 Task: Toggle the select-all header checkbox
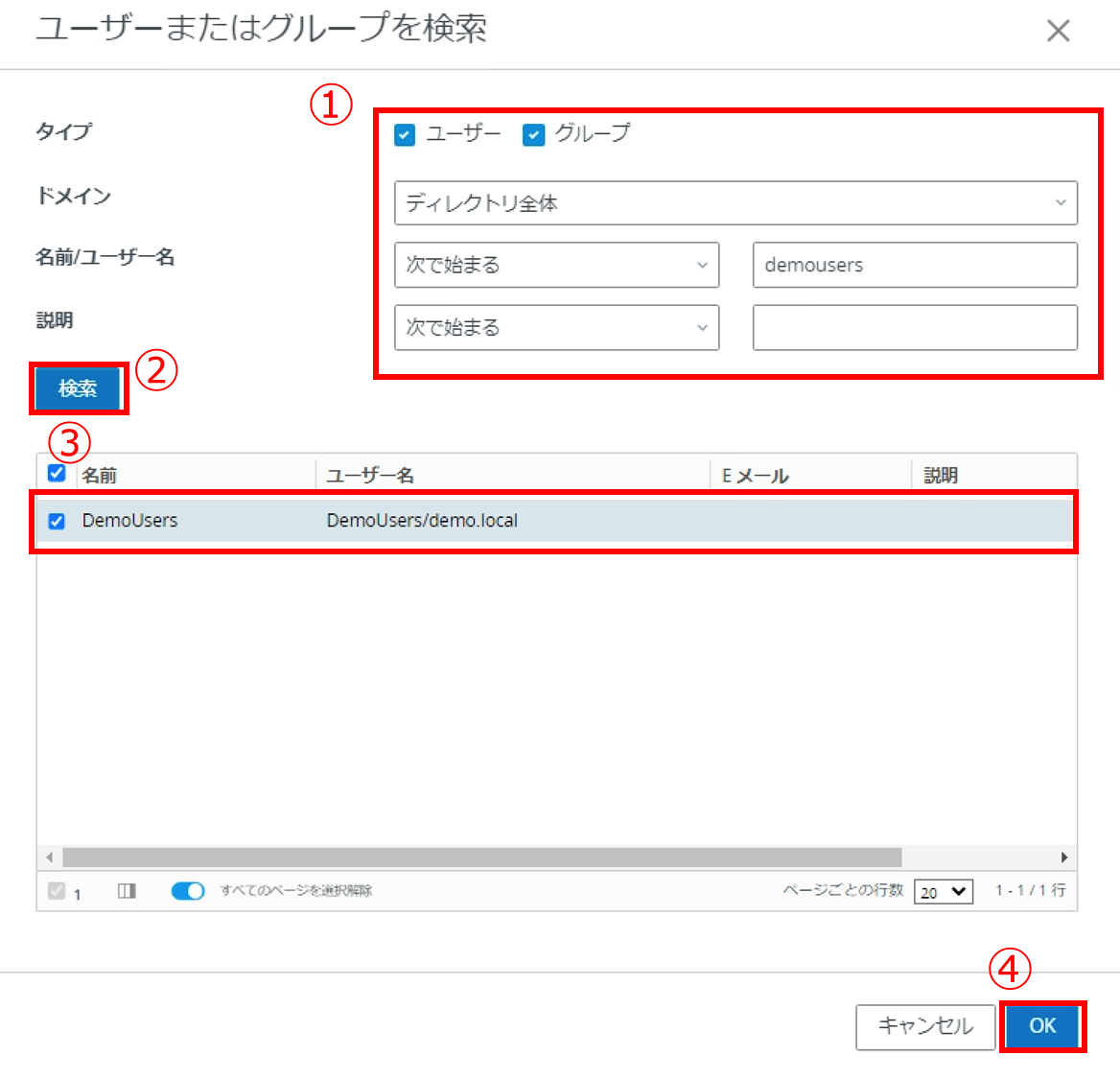[x=57, y=473]
